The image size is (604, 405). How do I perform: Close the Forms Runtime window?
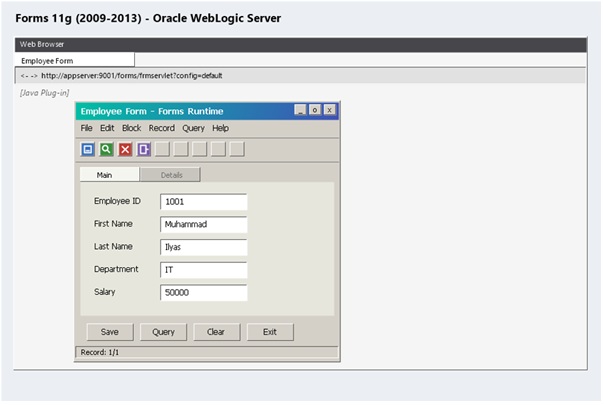(x=329, y=110)
